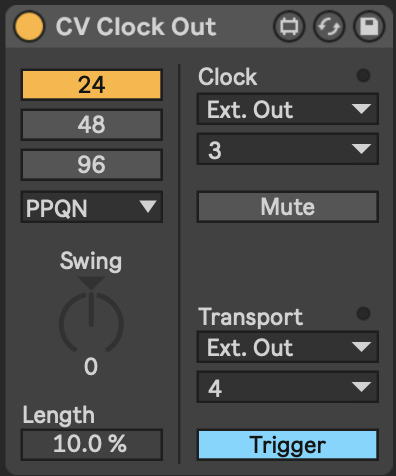This screenshot has width=396, height=476.
Task: Open the Clock Ext. Out routing dropdown
Action: [x=288, y=109]
